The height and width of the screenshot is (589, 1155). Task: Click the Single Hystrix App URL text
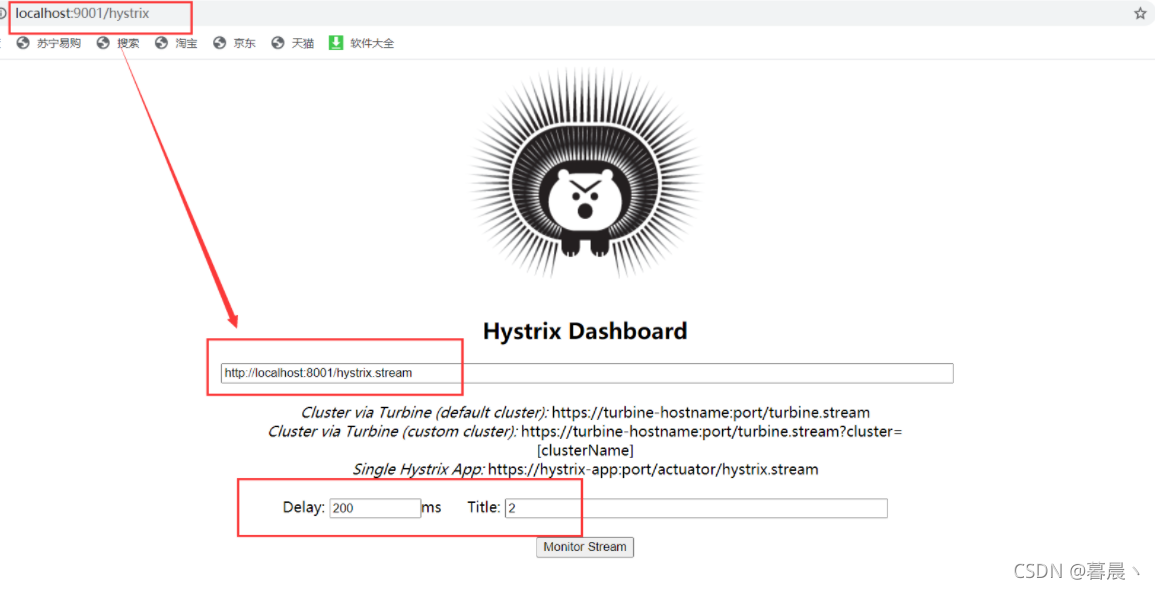(653, 469)
